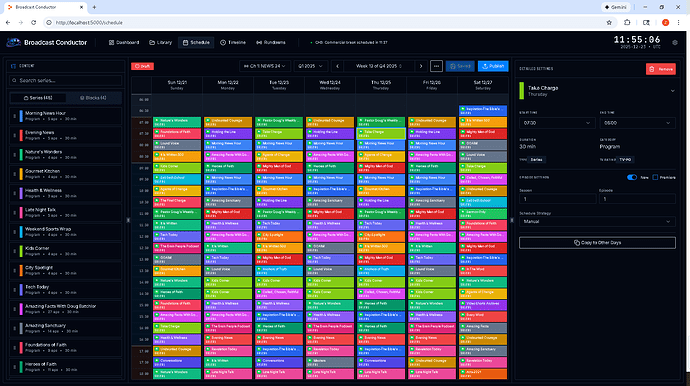Open the Dashboard nav item
This screenshot has width=690, height=386.
(x=124, y=43)
